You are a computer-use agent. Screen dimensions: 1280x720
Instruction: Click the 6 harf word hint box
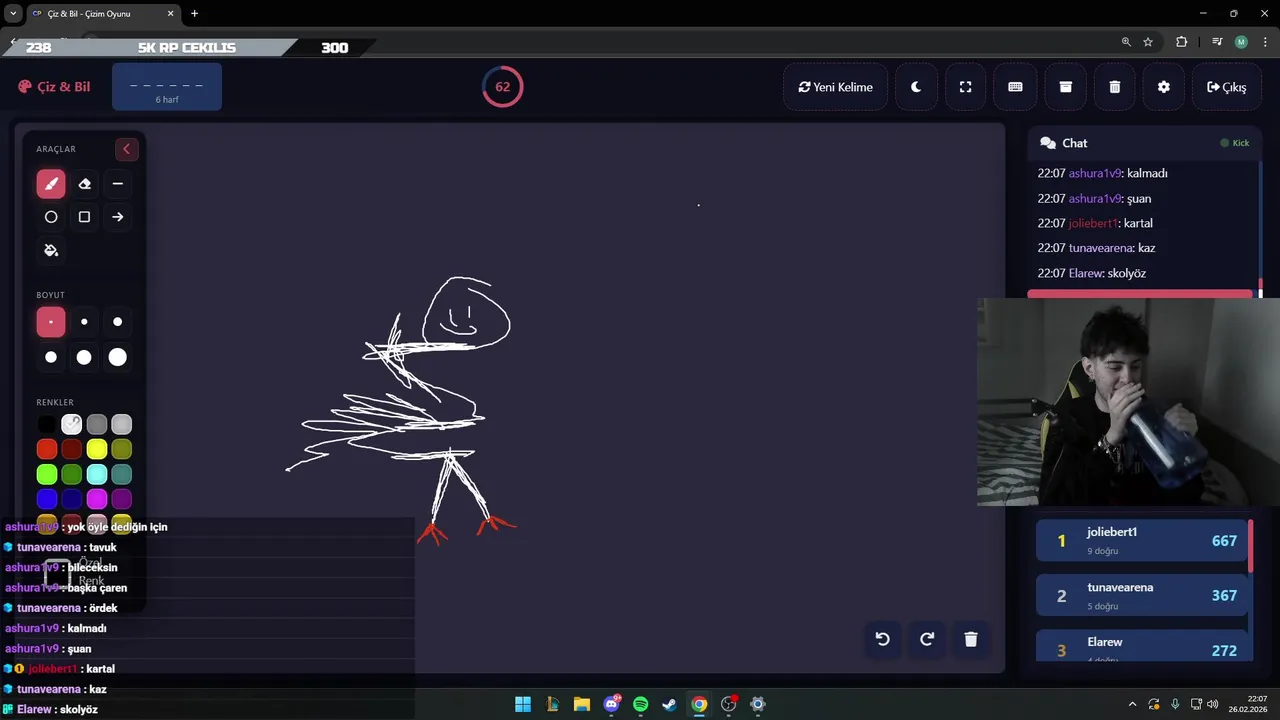[x=167, y=87]
